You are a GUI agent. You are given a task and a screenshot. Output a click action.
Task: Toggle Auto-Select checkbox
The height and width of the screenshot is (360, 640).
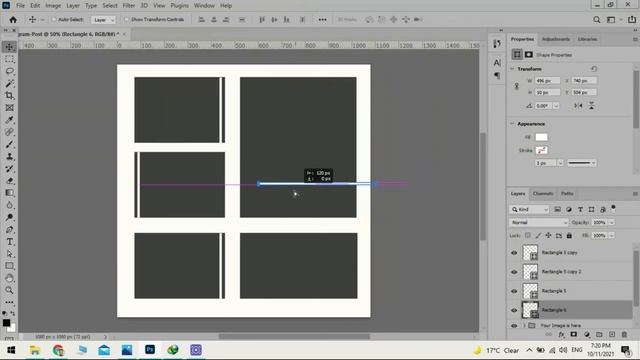(x=54, y=20)
